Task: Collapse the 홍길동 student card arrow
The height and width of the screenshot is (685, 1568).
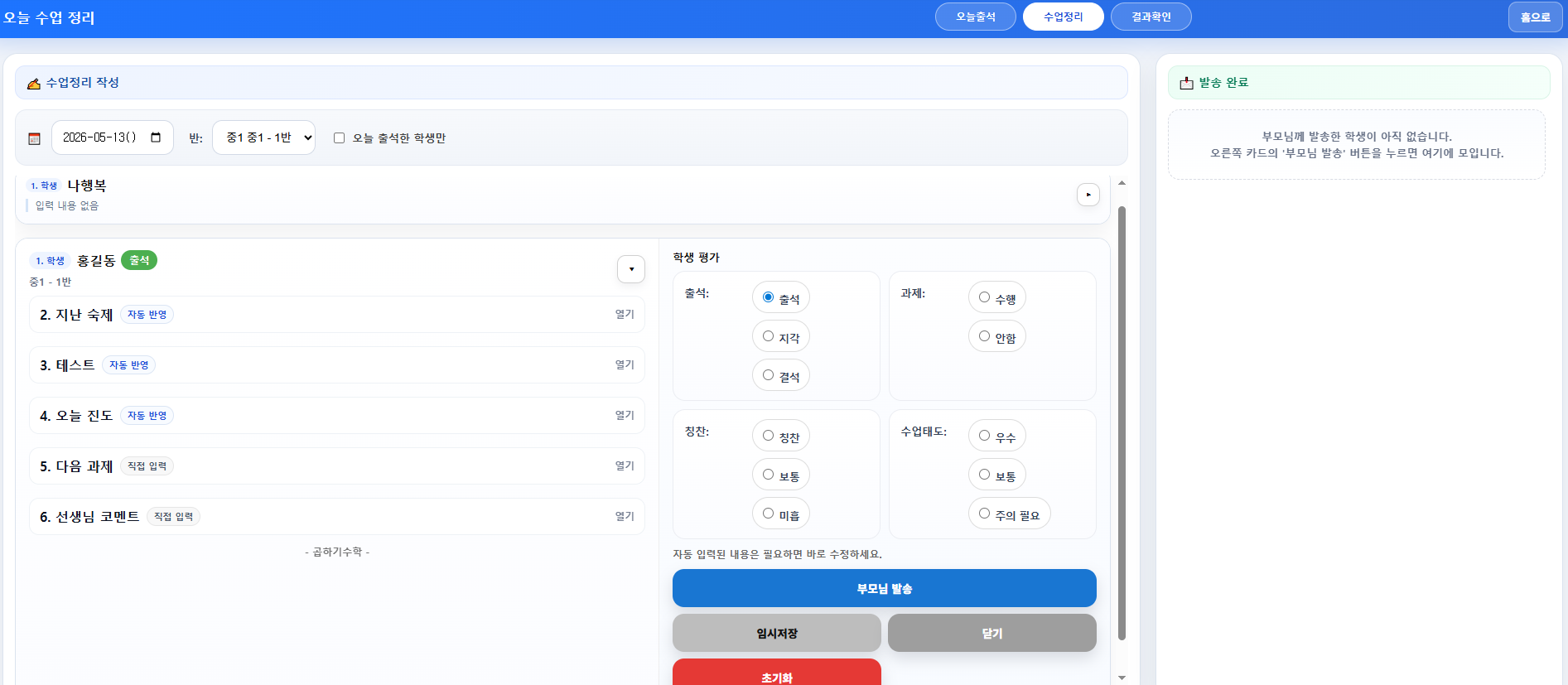Action: [x=631, y=269]
